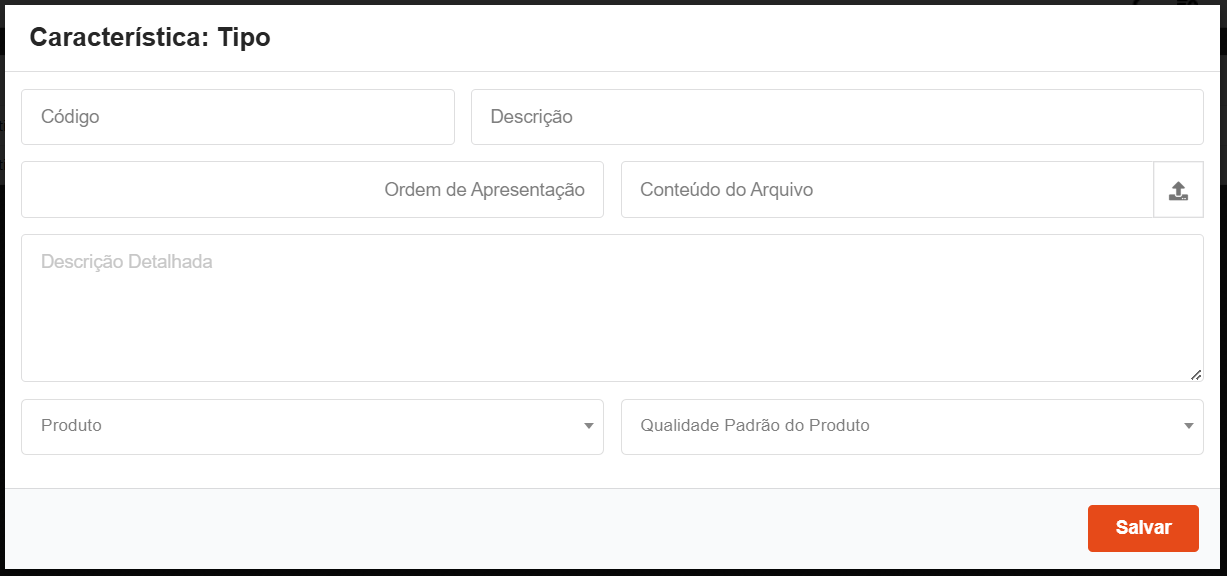Choose a product from the Produto selector

click(312, 427)
